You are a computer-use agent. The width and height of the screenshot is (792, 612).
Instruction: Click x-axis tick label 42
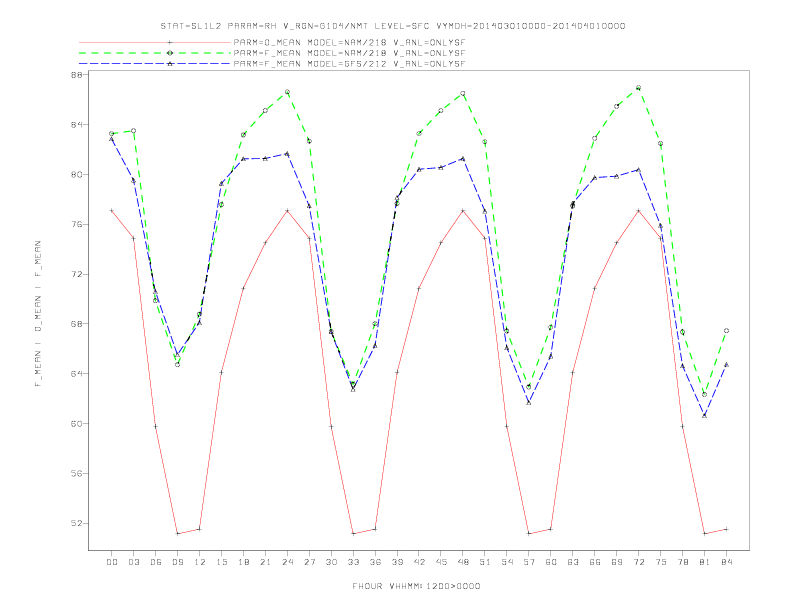(419, 562)
